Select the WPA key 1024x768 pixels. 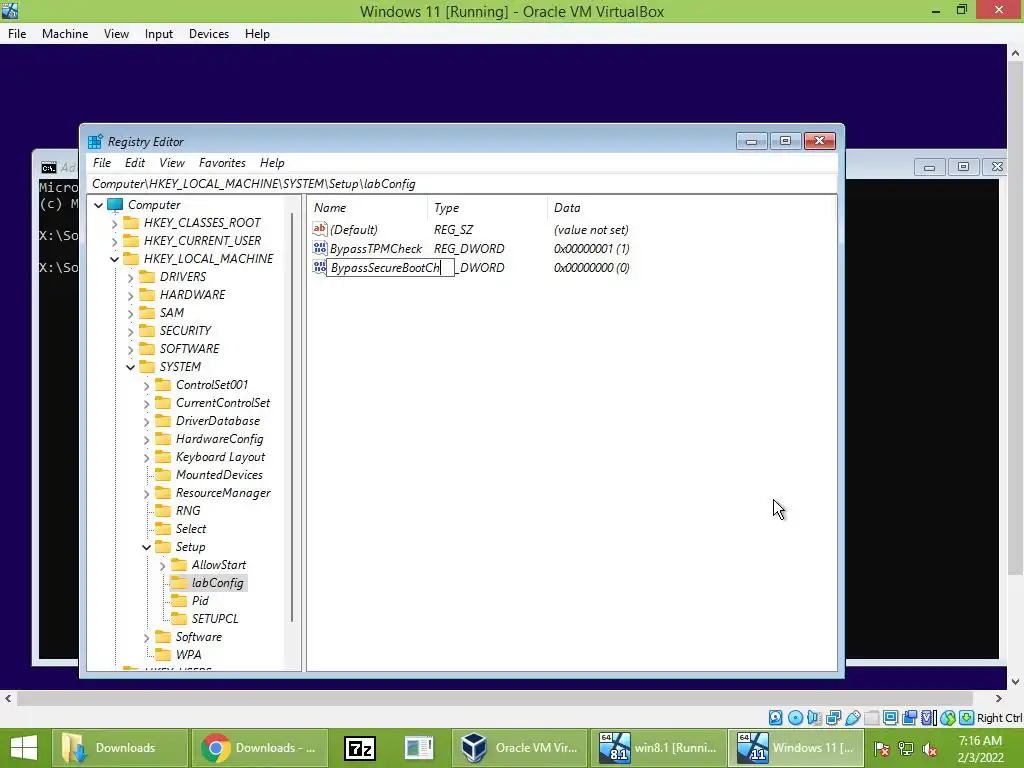[188, 654]
